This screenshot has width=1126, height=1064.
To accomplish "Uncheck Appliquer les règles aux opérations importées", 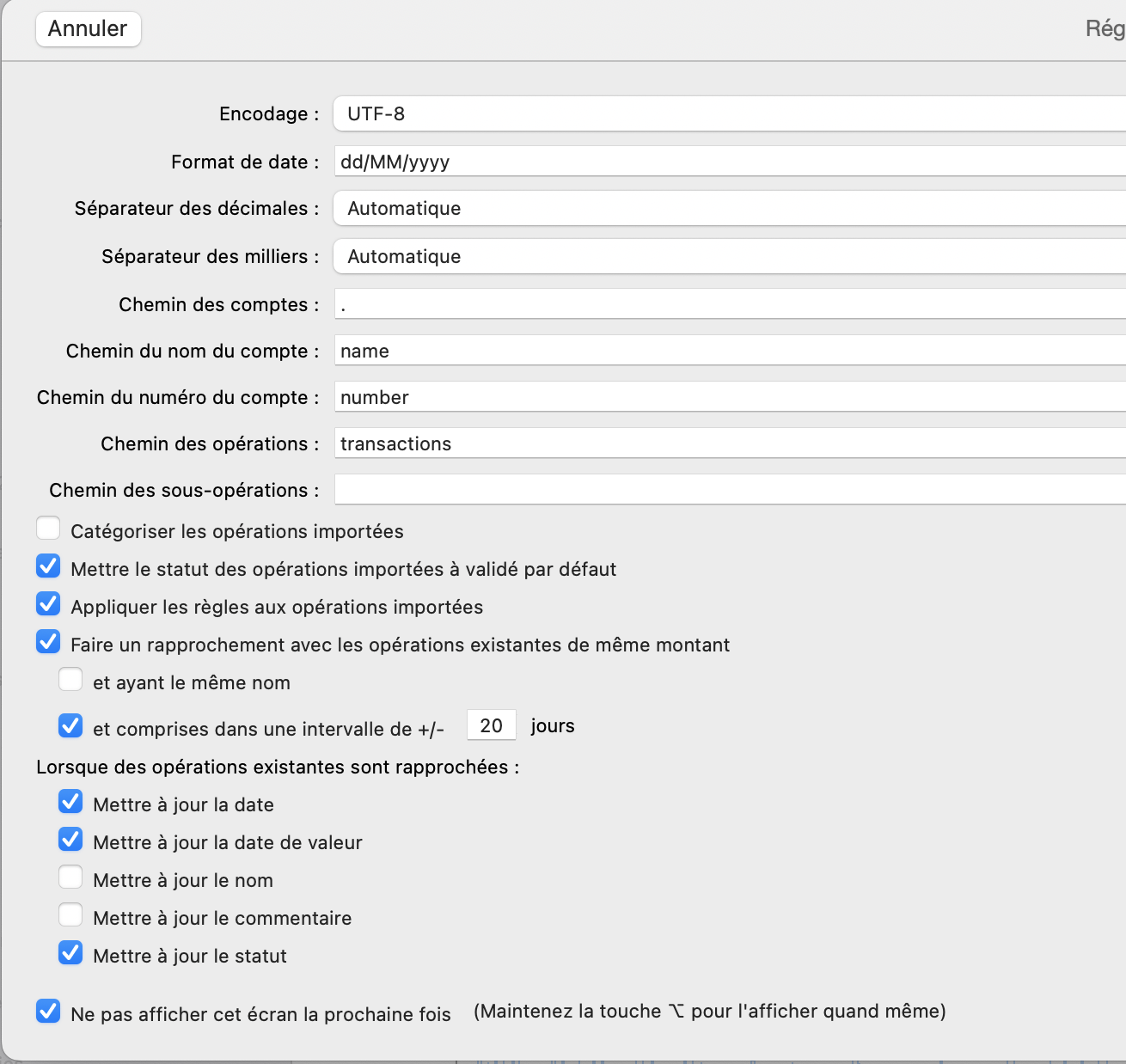I will pyautogui.click(x=48, y=604).
